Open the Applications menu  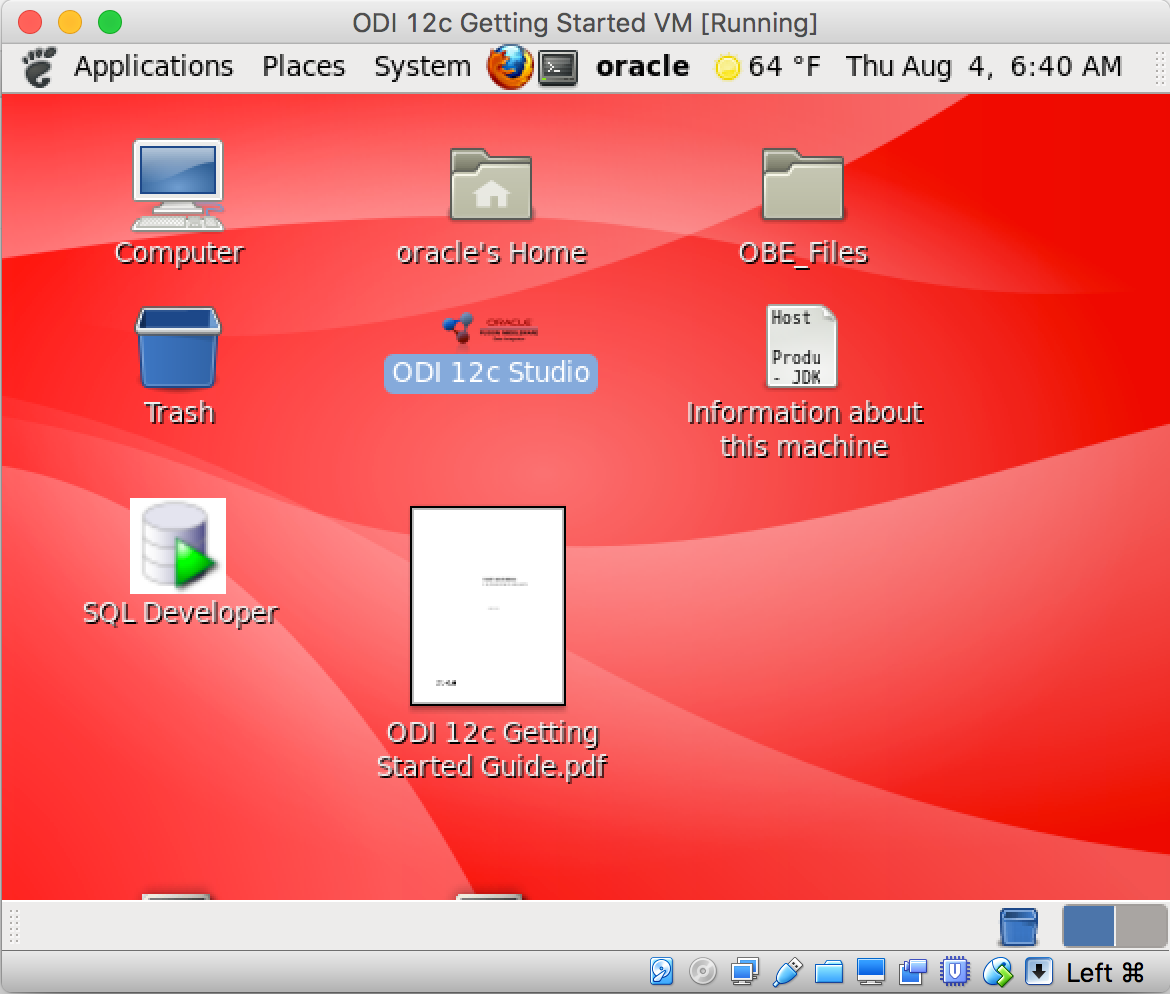153,66
